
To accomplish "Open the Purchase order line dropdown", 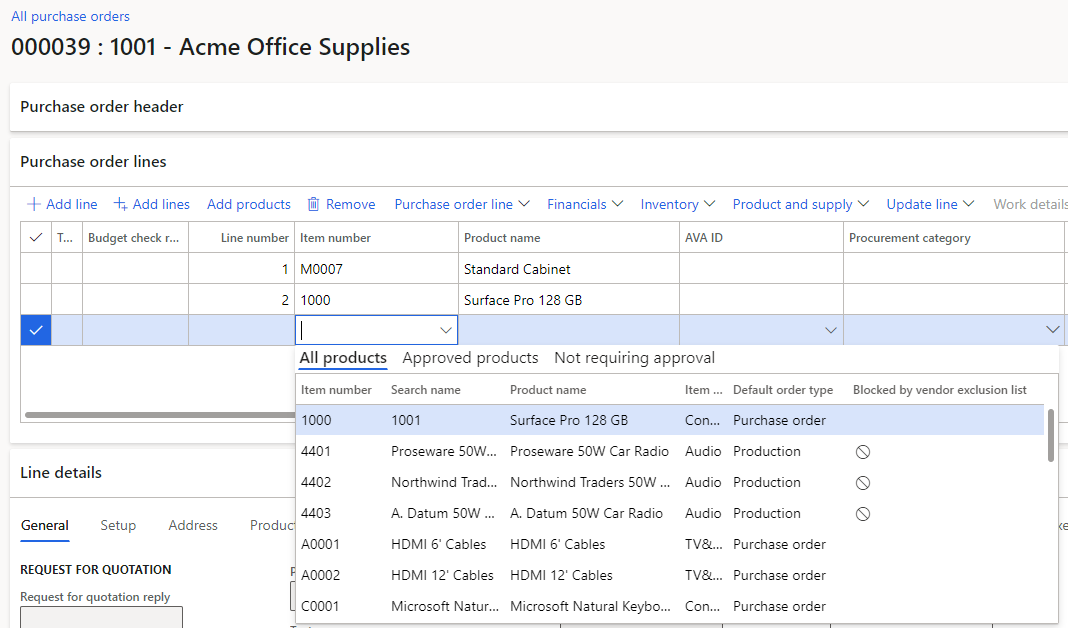I will coord(461,204).
